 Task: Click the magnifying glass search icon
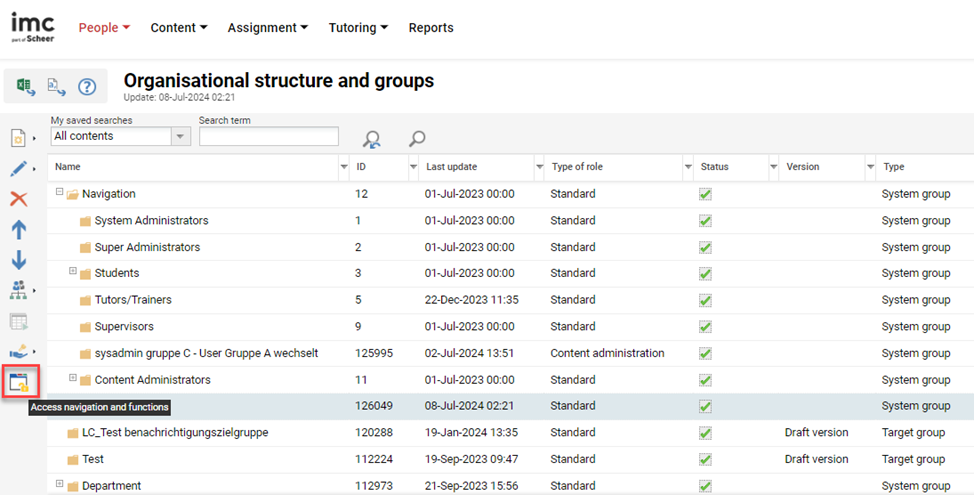417,140
